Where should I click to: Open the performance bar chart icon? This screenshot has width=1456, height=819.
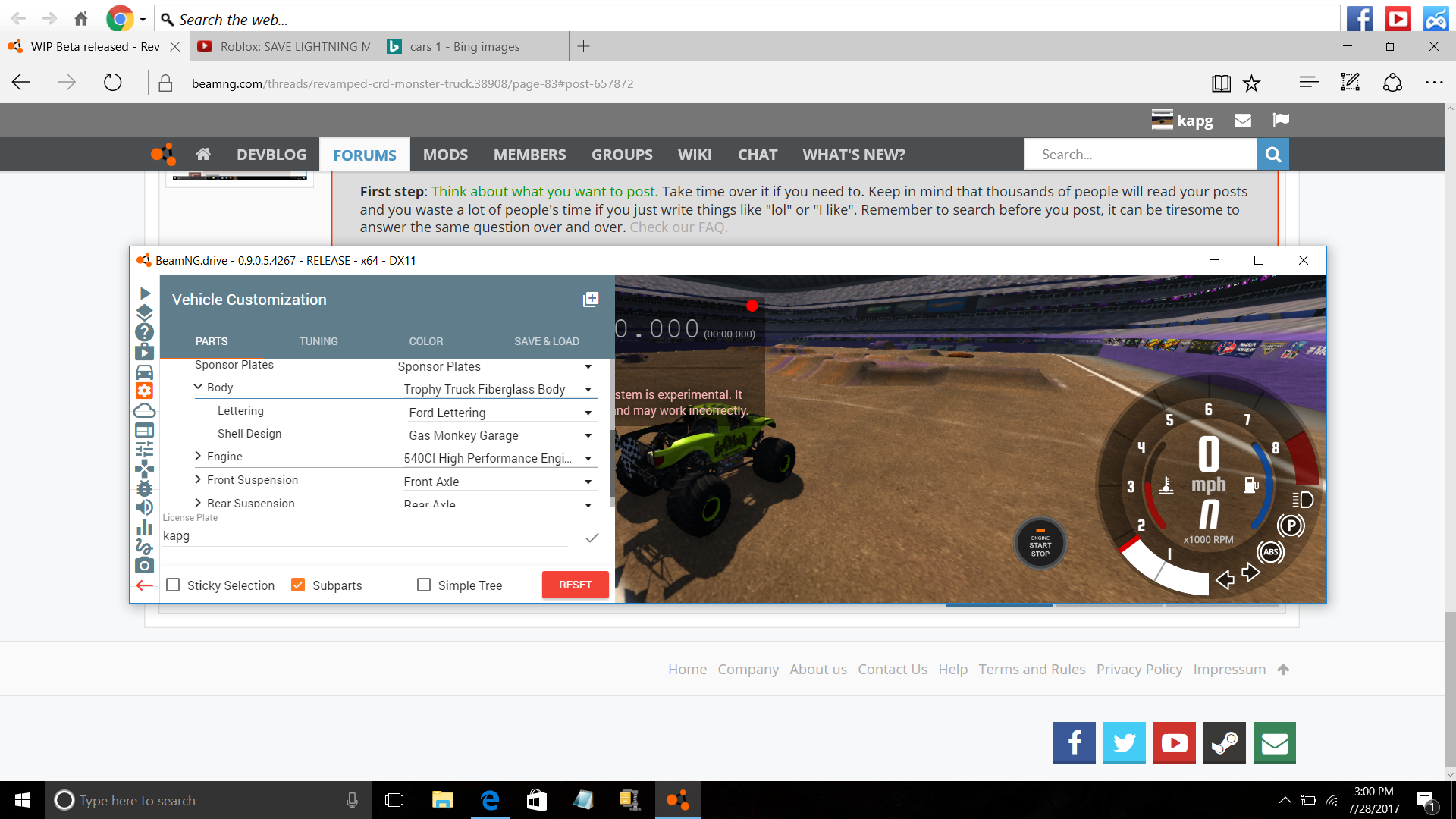145,527
